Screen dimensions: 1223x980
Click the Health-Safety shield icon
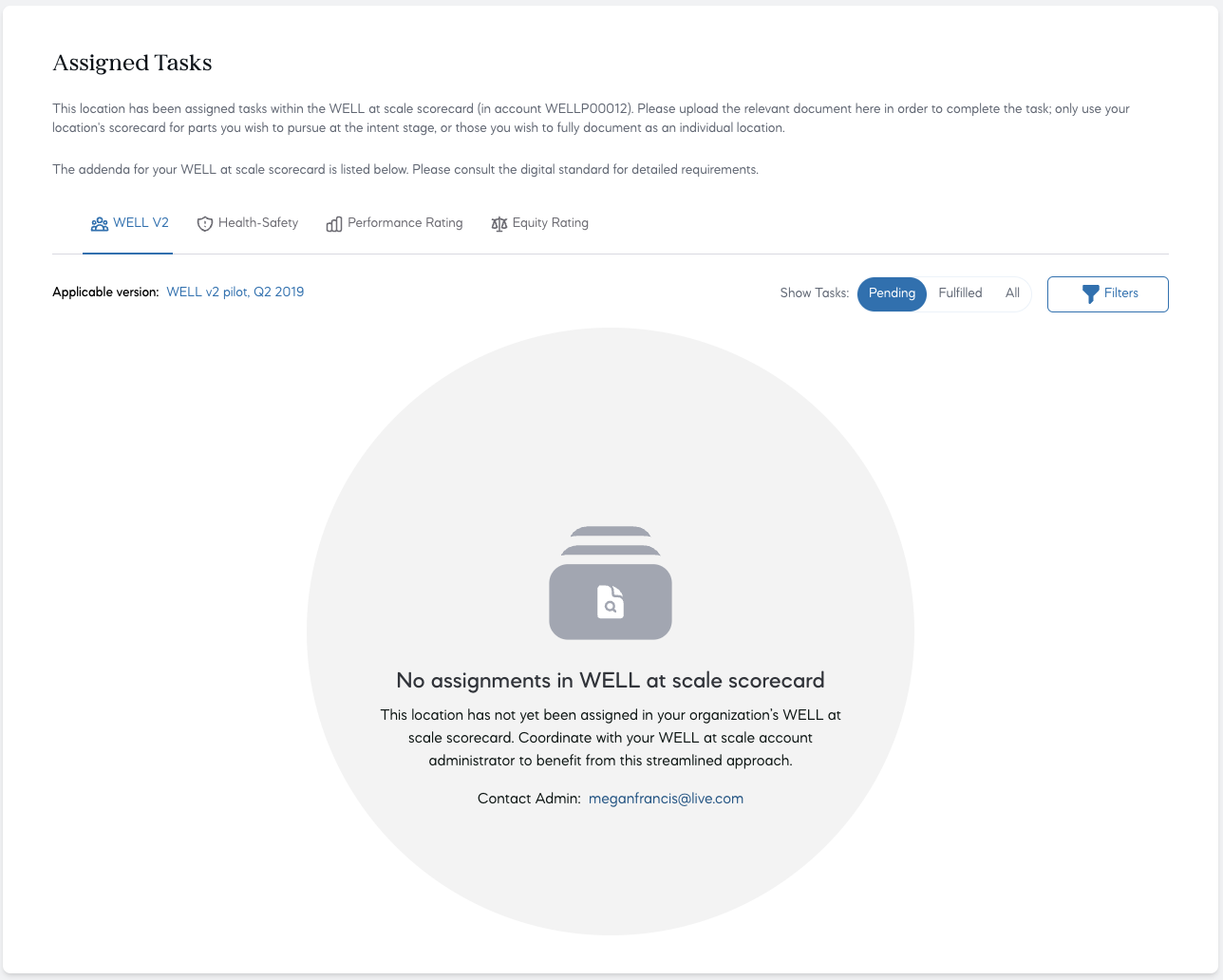tap(204, 224)
